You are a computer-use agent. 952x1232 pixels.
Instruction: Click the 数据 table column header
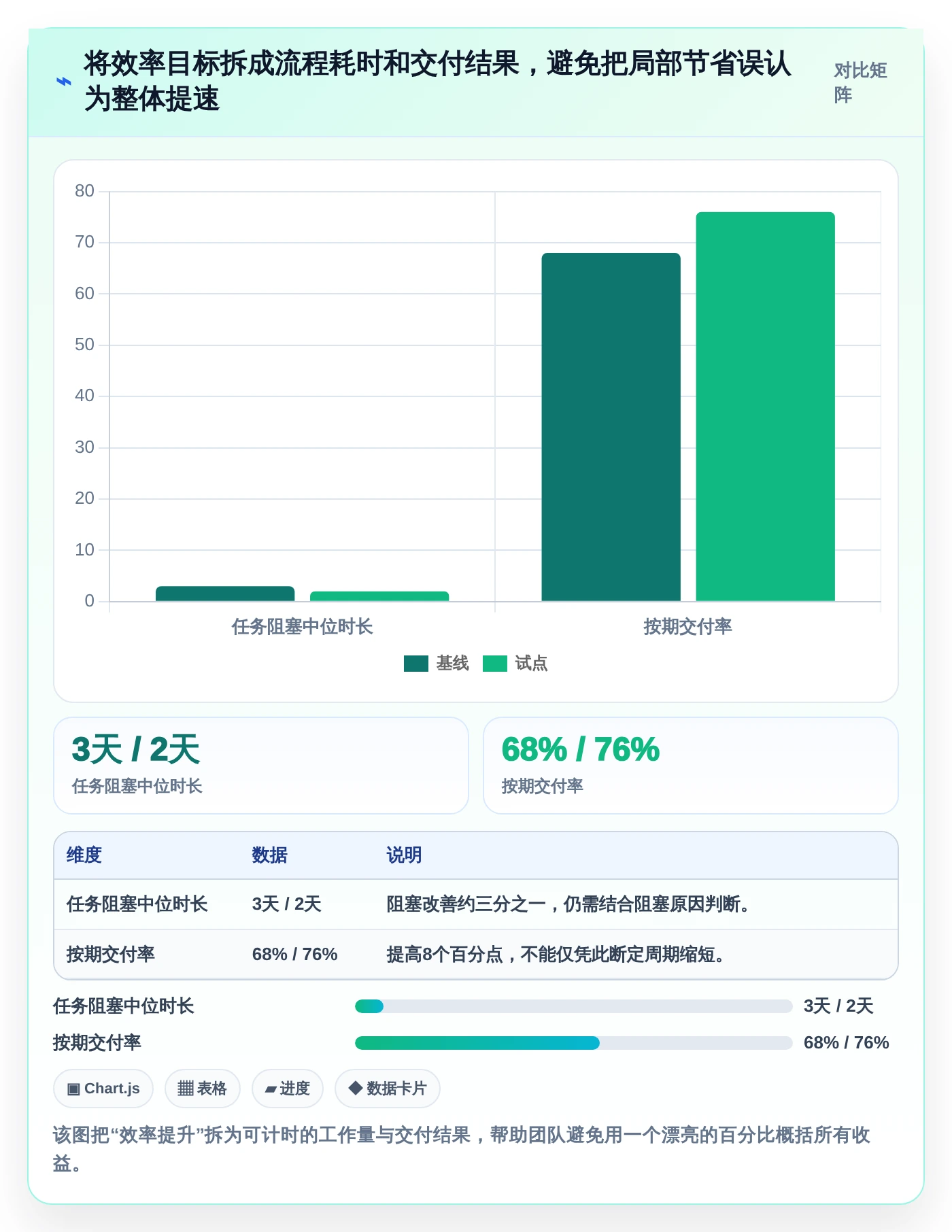pos(270,855)
